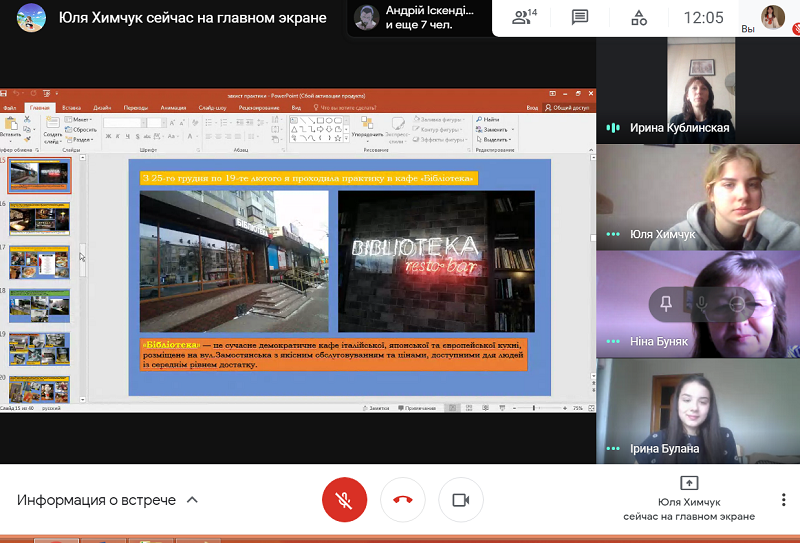800x543 pixels.
Task: Open the Раздел section dropdown
Action: 80,139
